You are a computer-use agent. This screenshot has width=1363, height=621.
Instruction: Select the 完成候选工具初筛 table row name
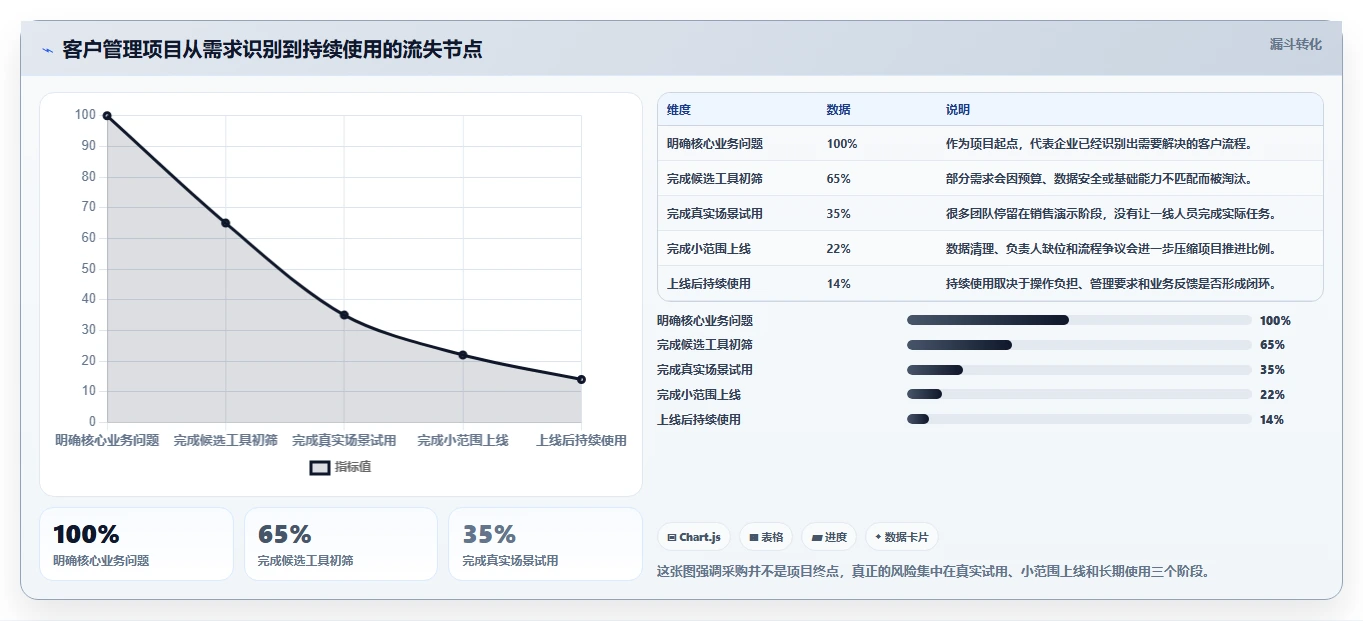pyautogui.click(x=715, y=179)
